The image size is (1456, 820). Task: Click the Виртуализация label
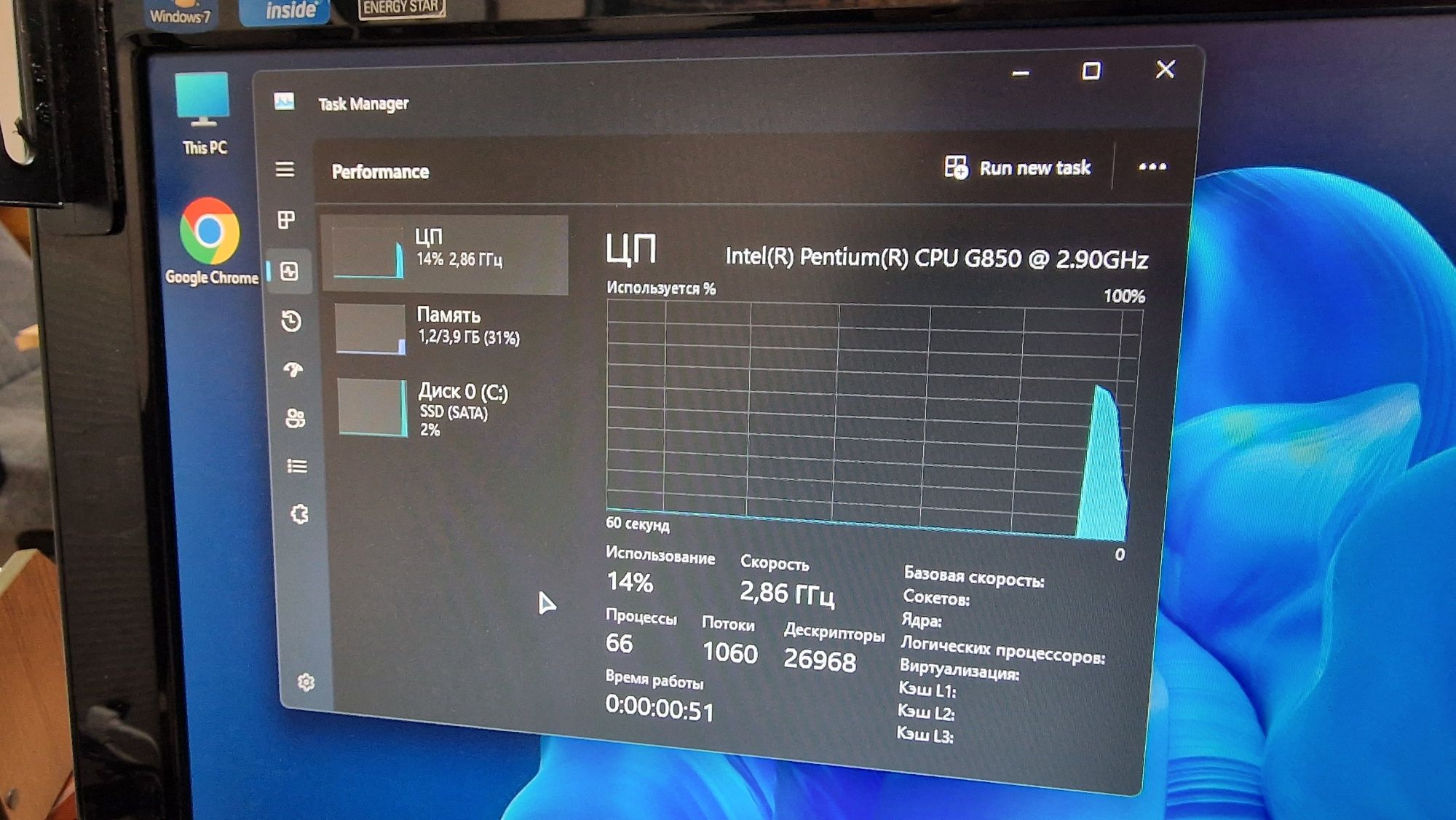(960, 669)
